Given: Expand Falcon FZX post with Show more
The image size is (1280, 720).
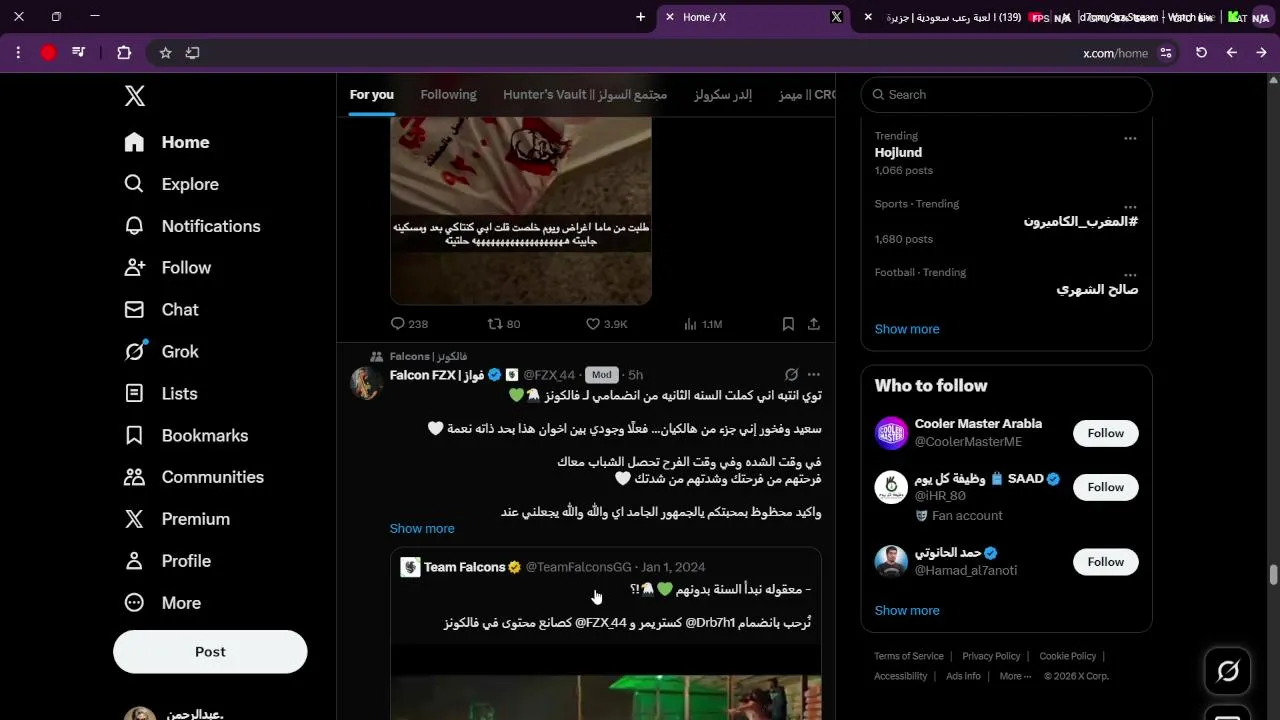Looking at the screenshot, I should coord(422,528).
